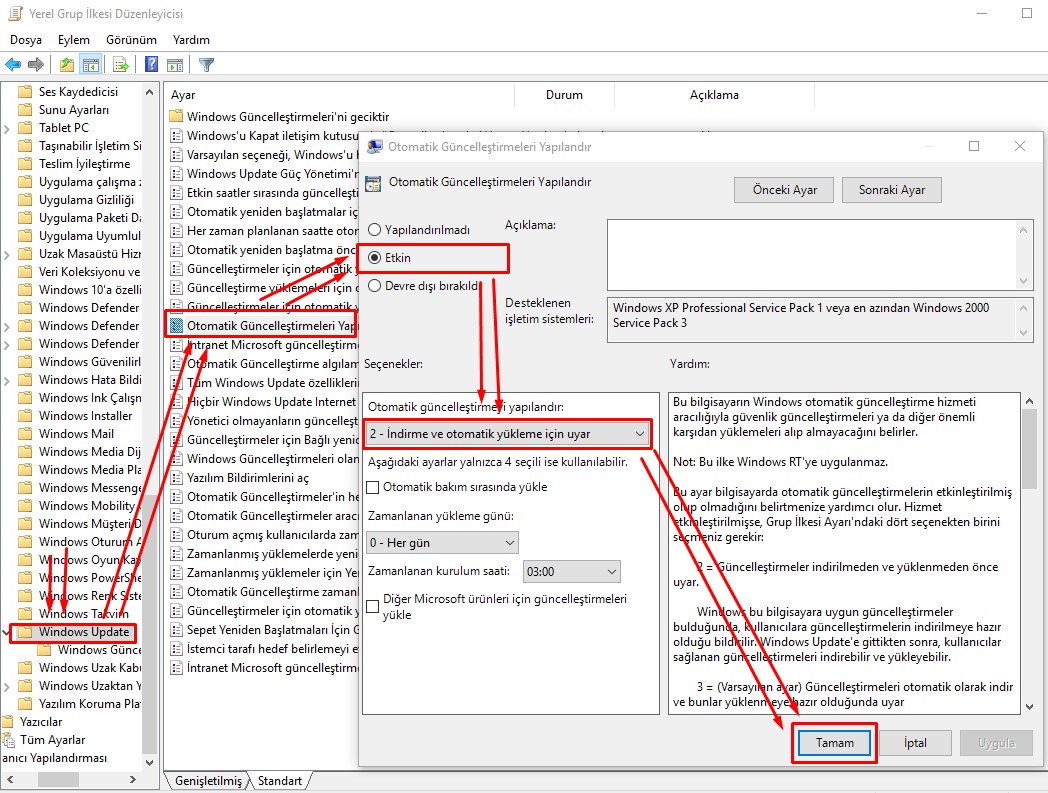Click the Yazılım Bildirimlerini aç policy icon
This screenshot has height=793, width=1048.
point(176,478)
